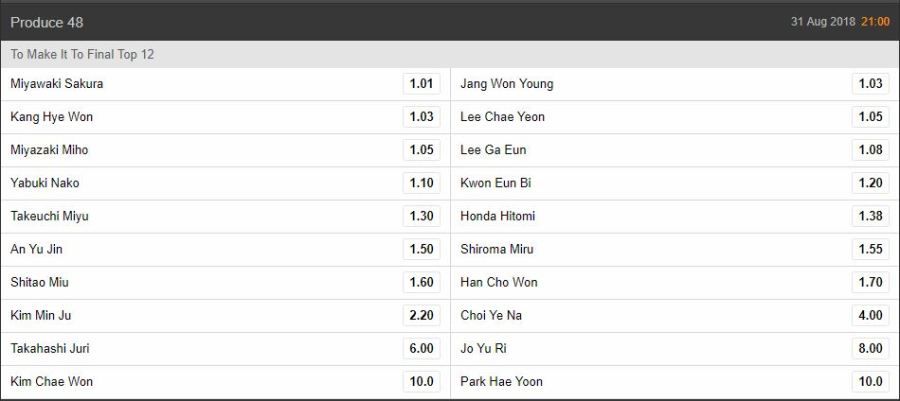The height and width of the screenshot is (401, 900).
Task: Choose Shiroma Miru odds 1.55
Action: tap(871, 249)
